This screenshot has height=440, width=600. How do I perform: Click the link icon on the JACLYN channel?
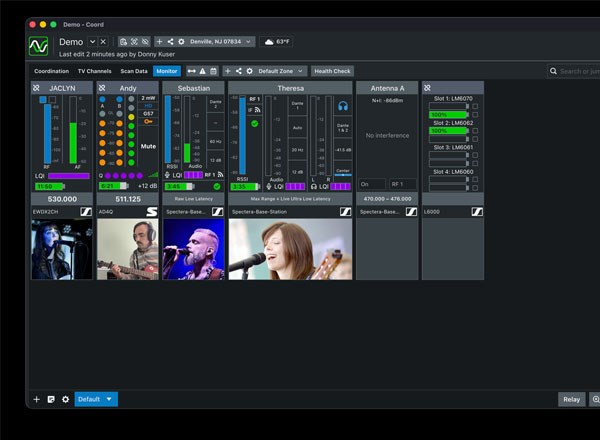pyautogui.click(x=36, y=88)
